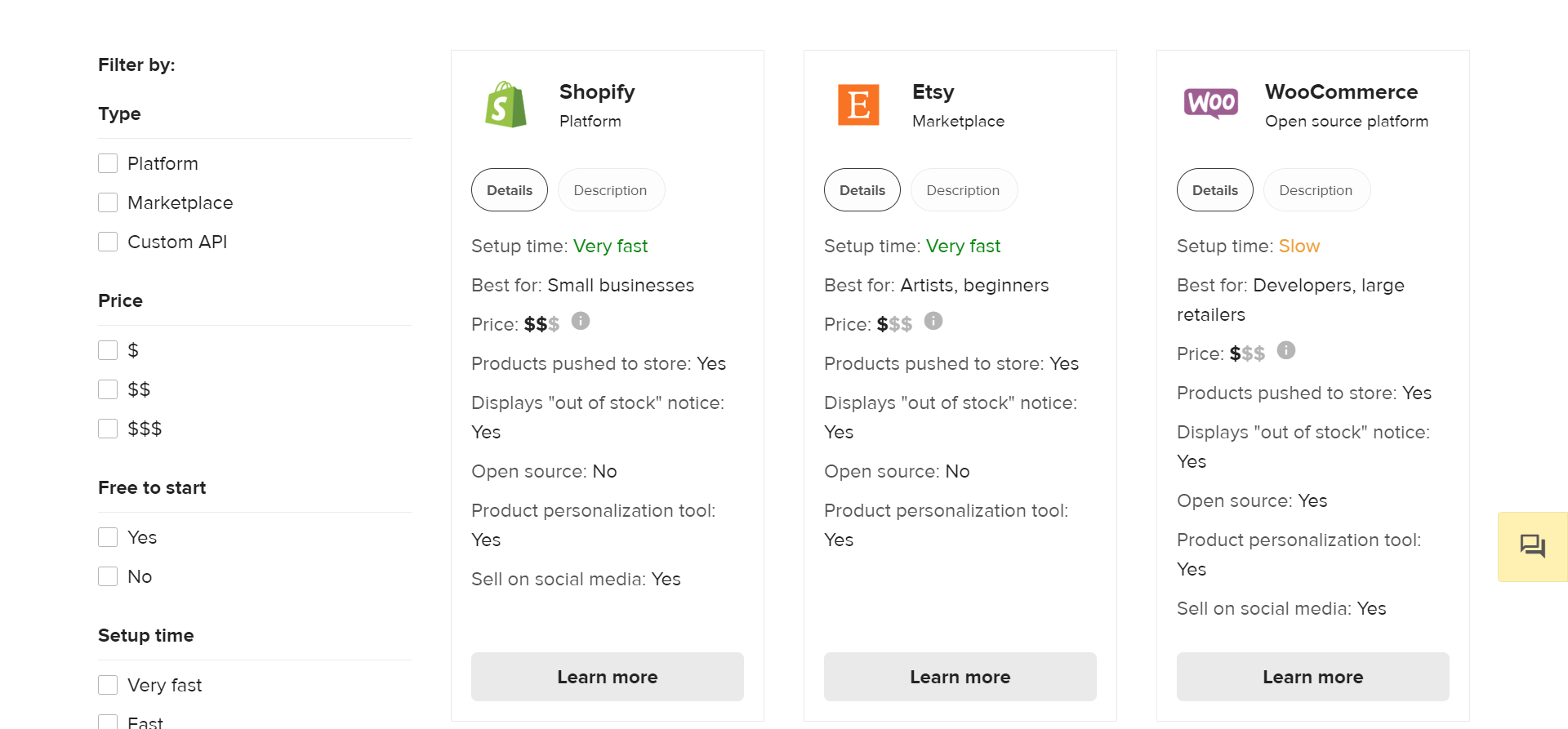Screen dimensions: 1568x729
Task: Enable the single $ price filter
Action: click(x=107, y=349)
